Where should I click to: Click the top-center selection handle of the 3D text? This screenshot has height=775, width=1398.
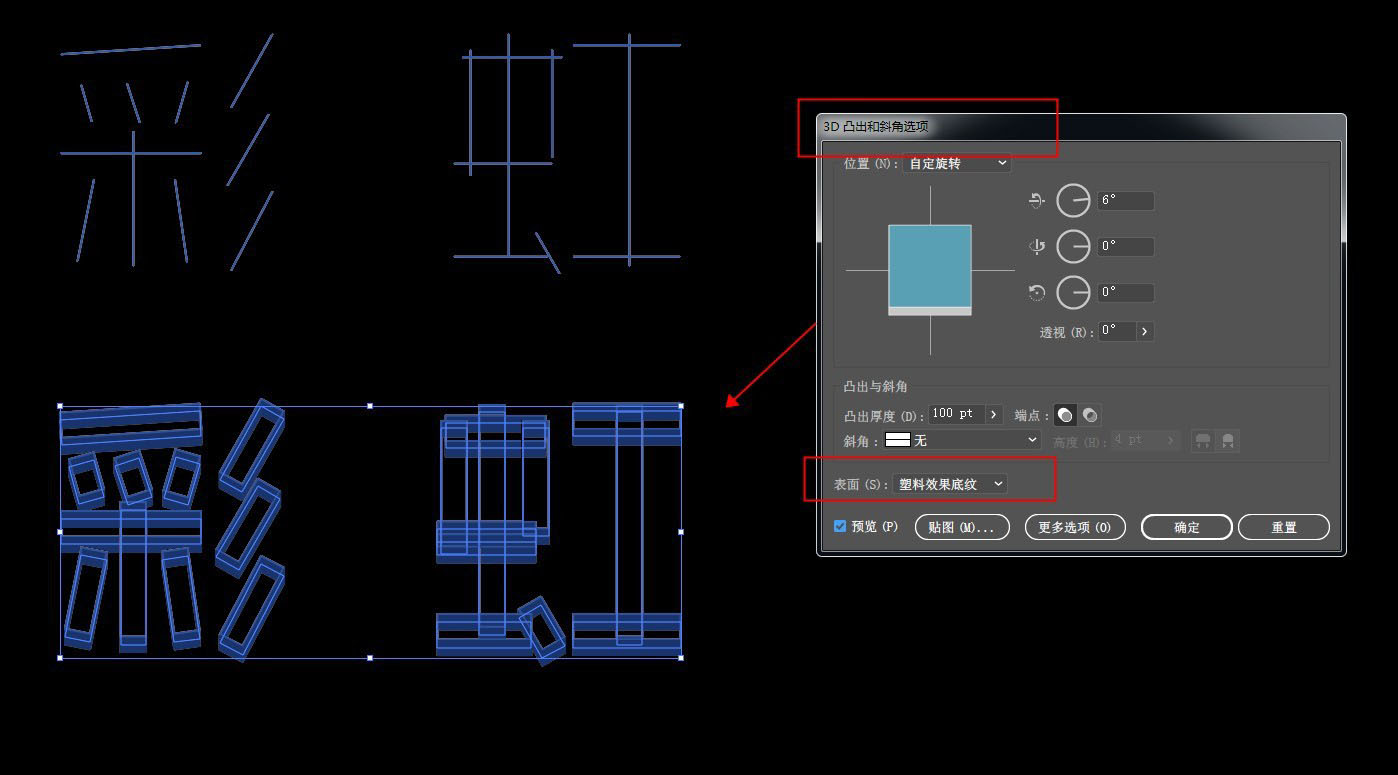tap(370, 406)
